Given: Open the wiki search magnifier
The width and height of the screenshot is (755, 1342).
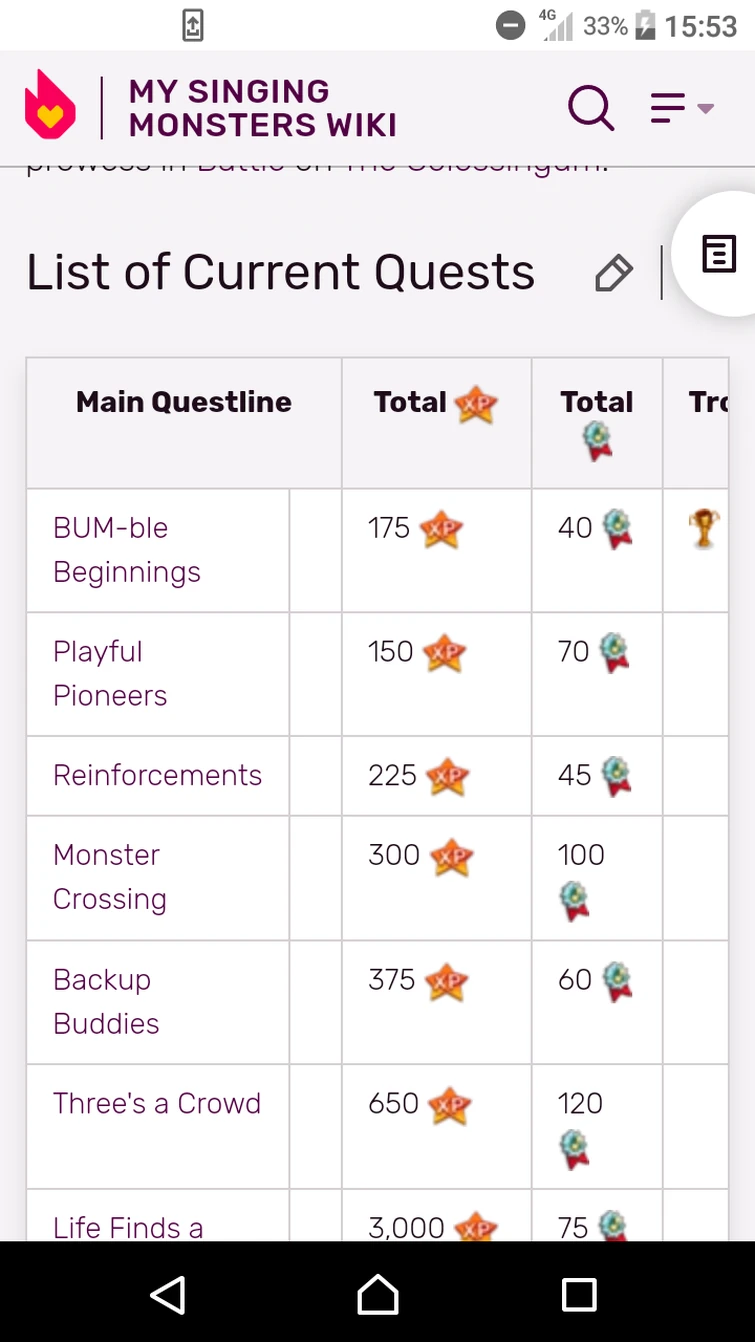Looking at the screenshot, I should click(x=591, y=106).
